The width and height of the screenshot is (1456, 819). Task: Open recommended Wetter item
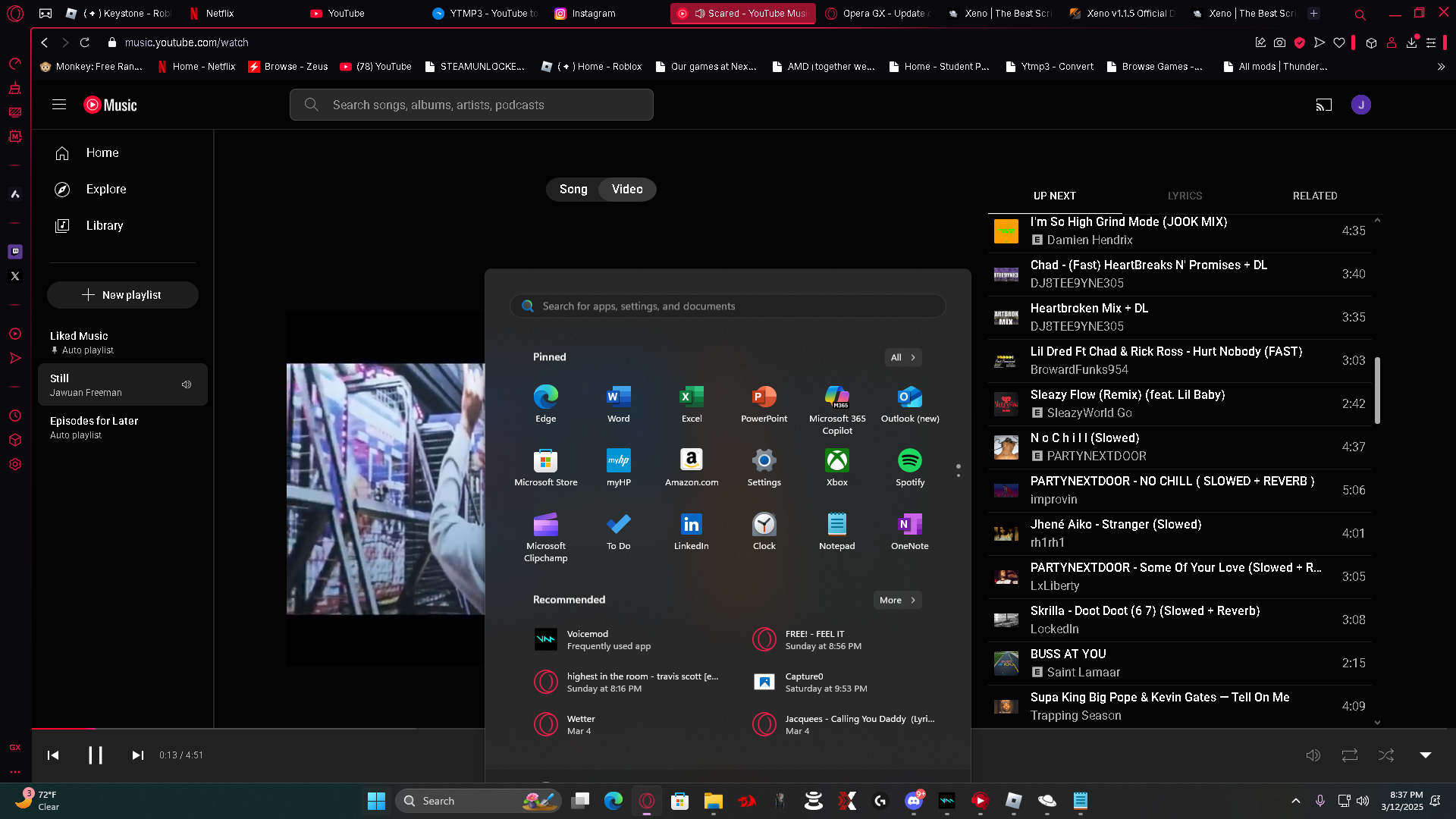click(629, 725)
